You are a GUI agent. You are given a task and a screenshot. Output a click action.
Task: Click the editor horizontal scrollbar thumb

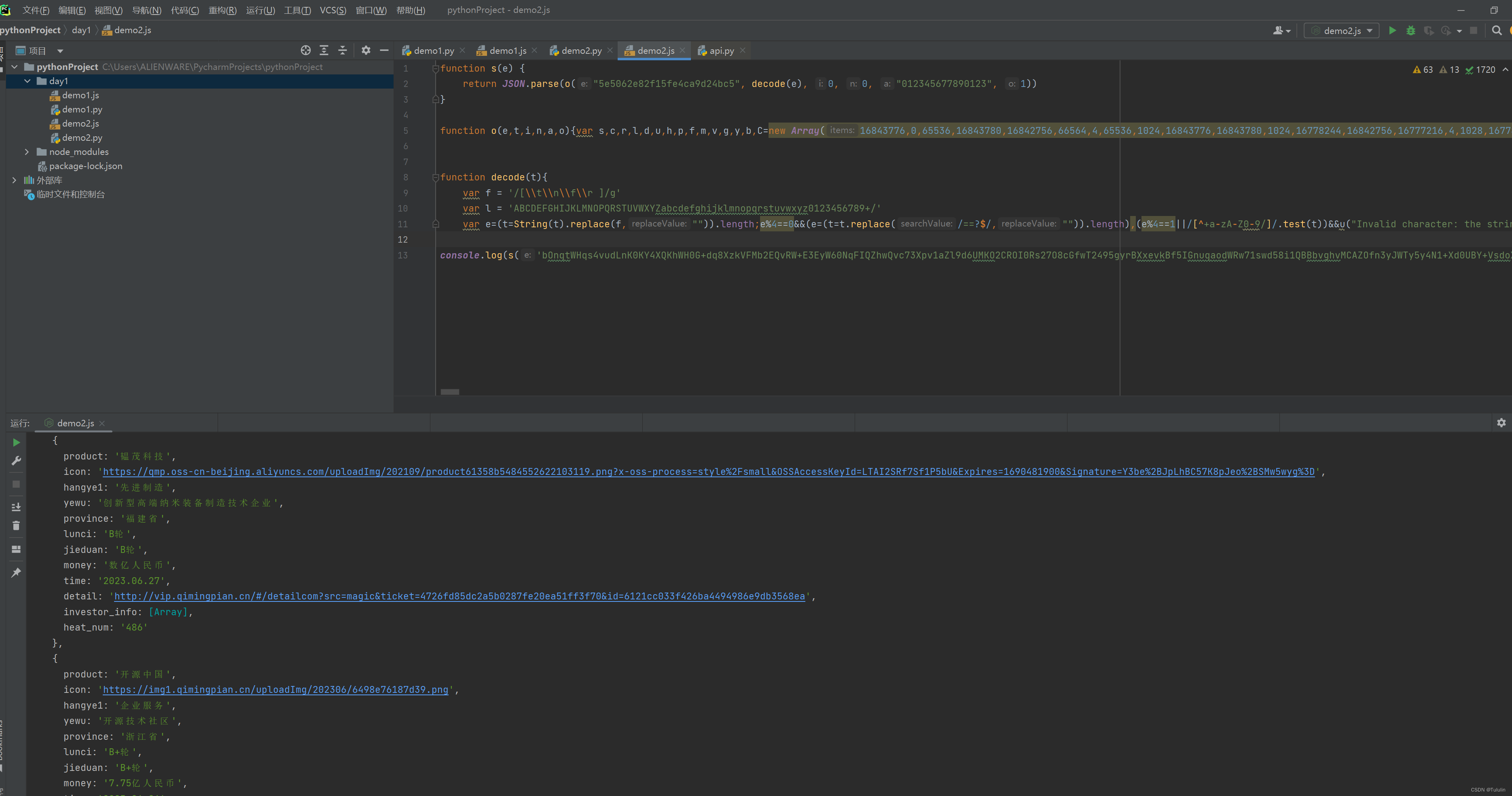[450, 392]
